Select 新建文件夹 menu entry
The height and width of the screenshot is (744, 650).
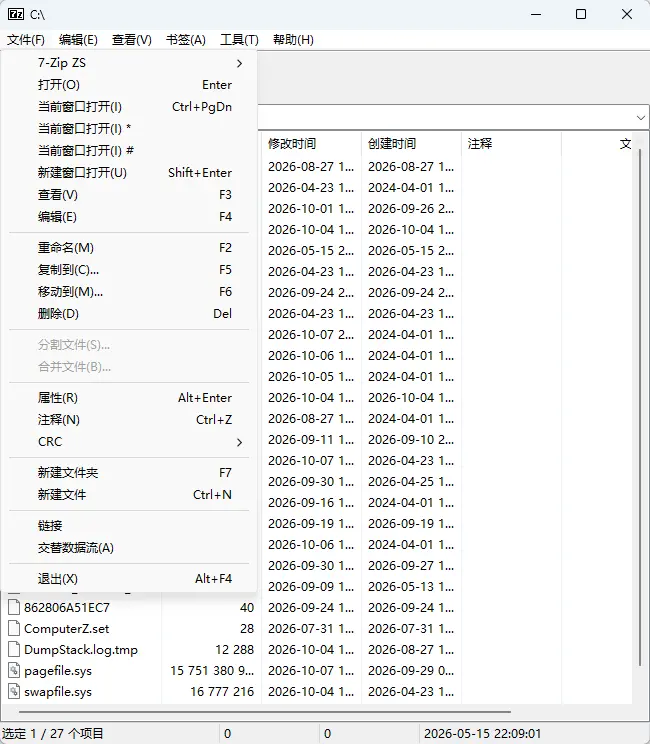(129, 473)
